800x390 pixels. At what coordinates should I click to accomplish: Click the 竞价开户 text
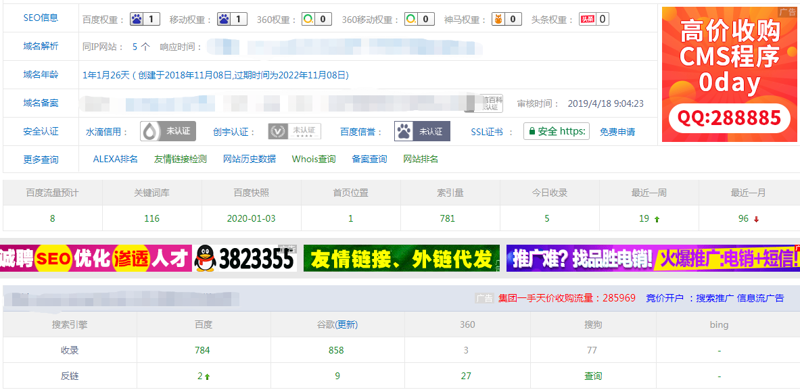pyautogui.click(x=664, y=298)
